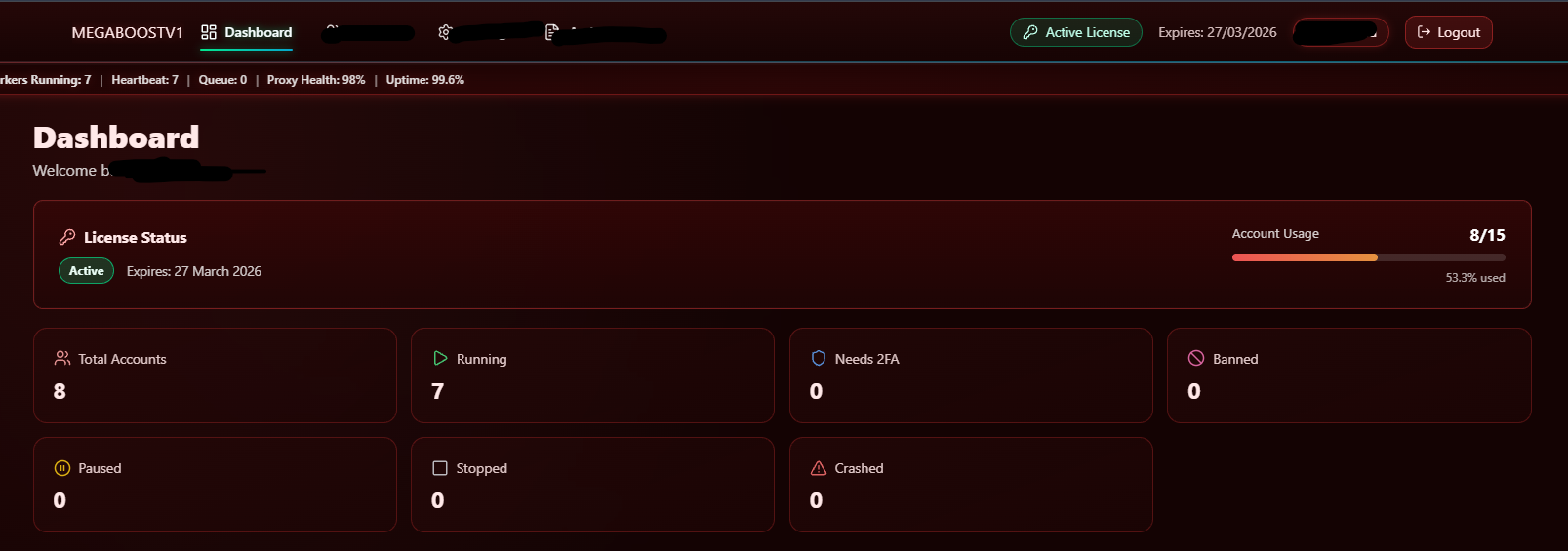Click the Needs 2FA shield icon
Viewport: 1568px width, 551px height.
pyautogui.click(x=819, y=358)
